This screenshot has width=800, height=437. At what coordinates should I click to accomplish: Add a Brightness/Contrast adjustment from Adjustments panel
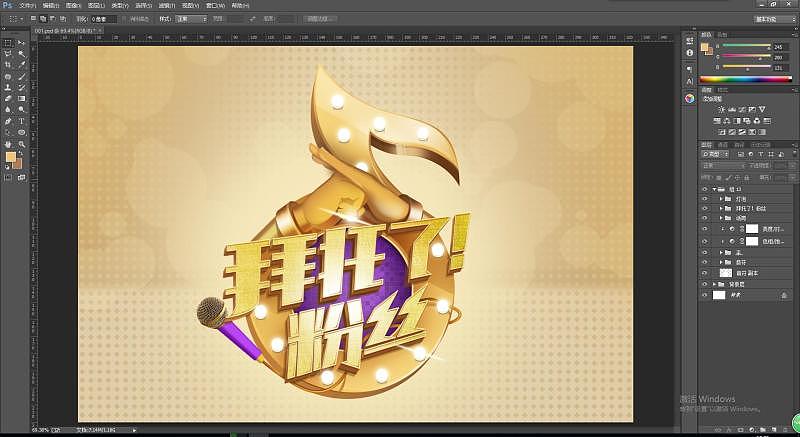click(x=722, y=110)
